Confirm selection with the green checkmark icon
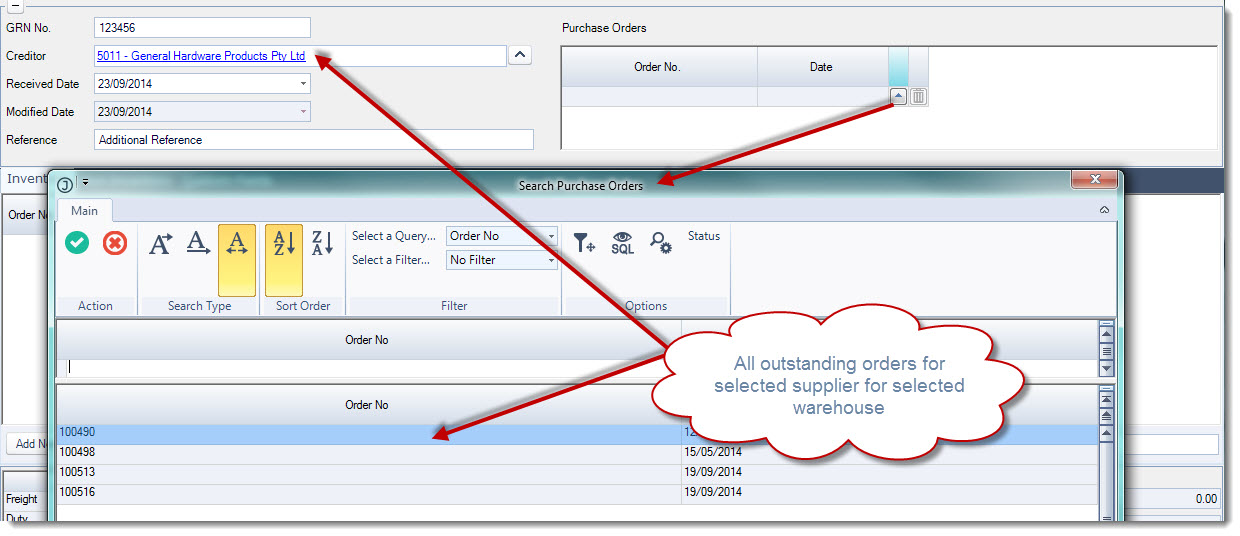The image size is (1240, 536). click(77, 242)
